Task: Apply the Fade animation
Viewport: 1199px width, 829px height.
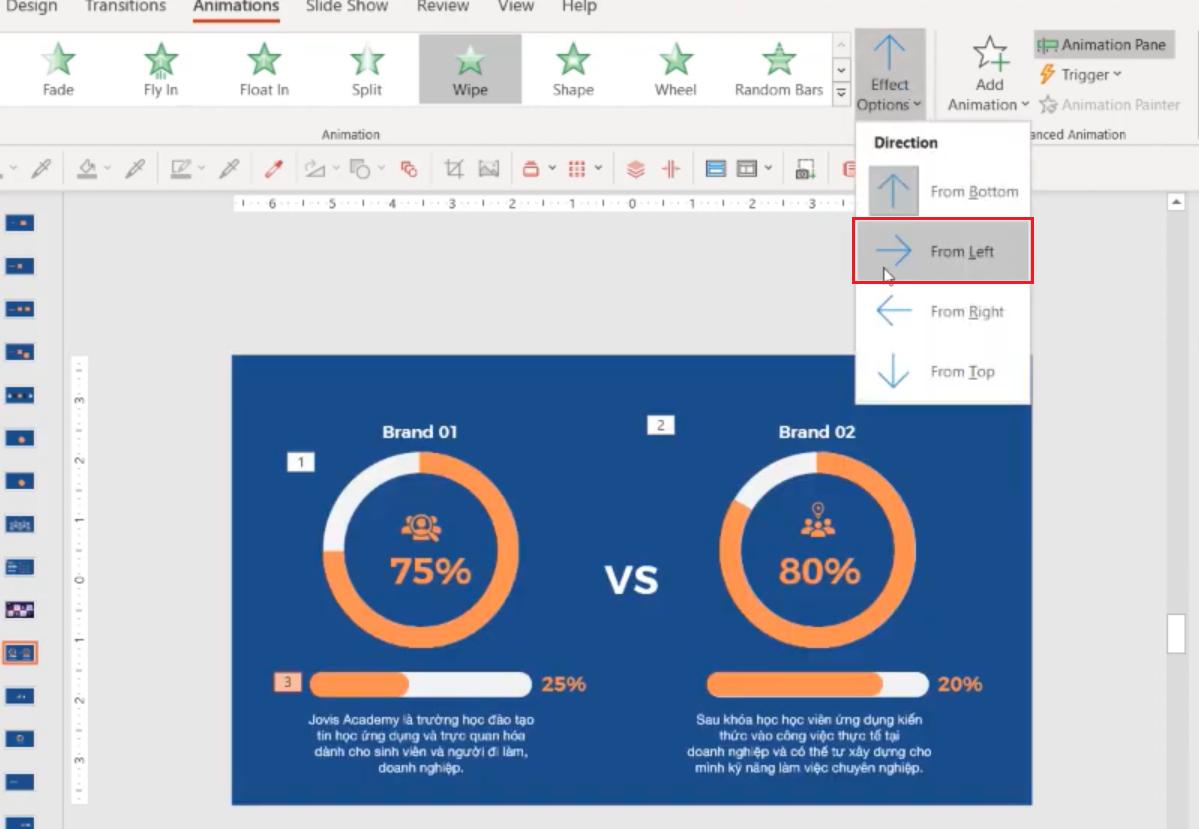Action: pos(57,68)
